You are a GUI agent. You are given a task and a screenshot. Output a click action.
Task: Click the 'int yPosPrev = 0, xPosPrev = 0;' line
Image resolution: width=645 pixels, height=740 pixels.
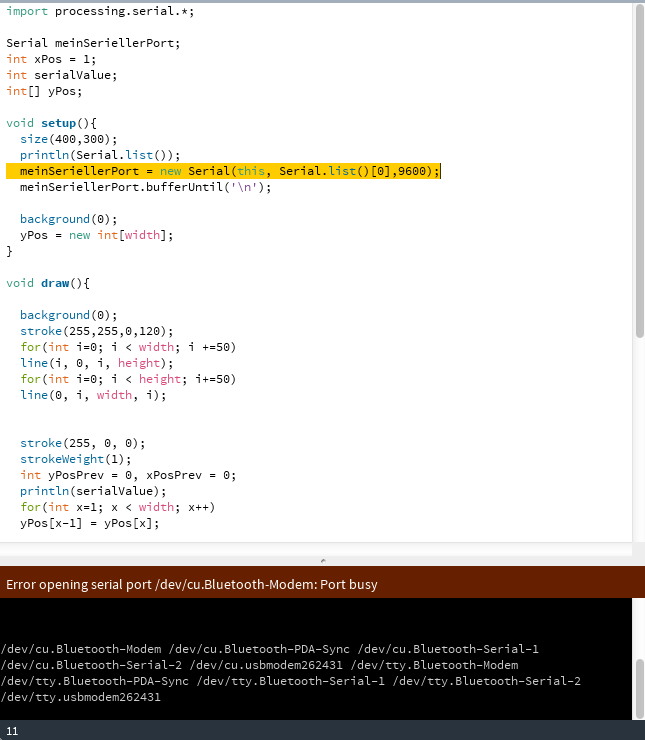pyautogui.click(x=128, y=475)
